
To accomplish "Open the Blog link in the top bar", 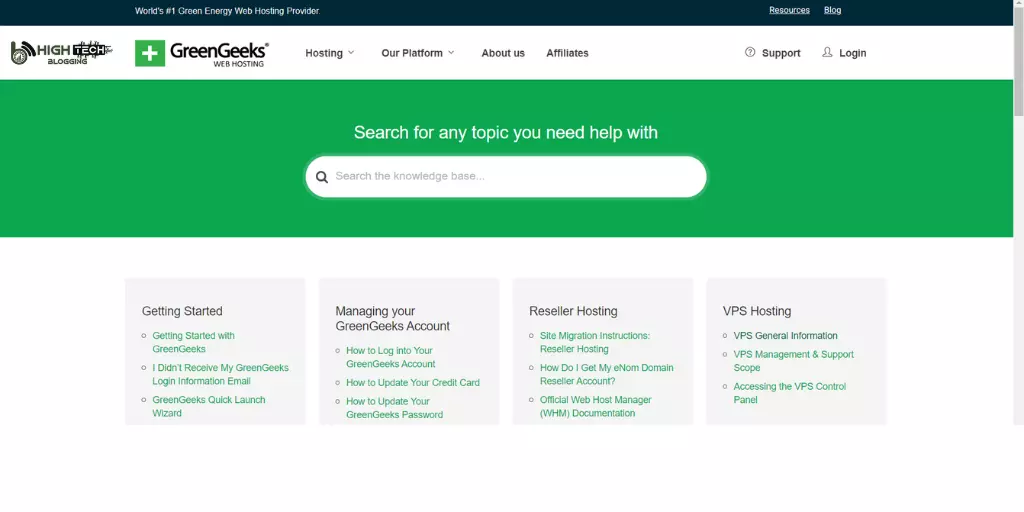I will pos(832,10).
